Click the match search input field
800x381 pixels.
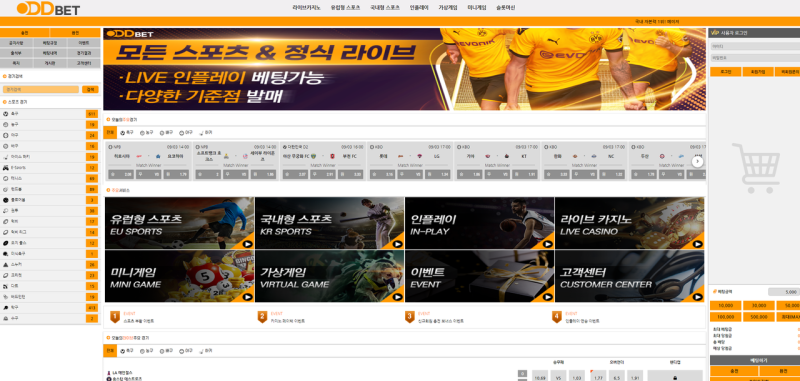41,89
